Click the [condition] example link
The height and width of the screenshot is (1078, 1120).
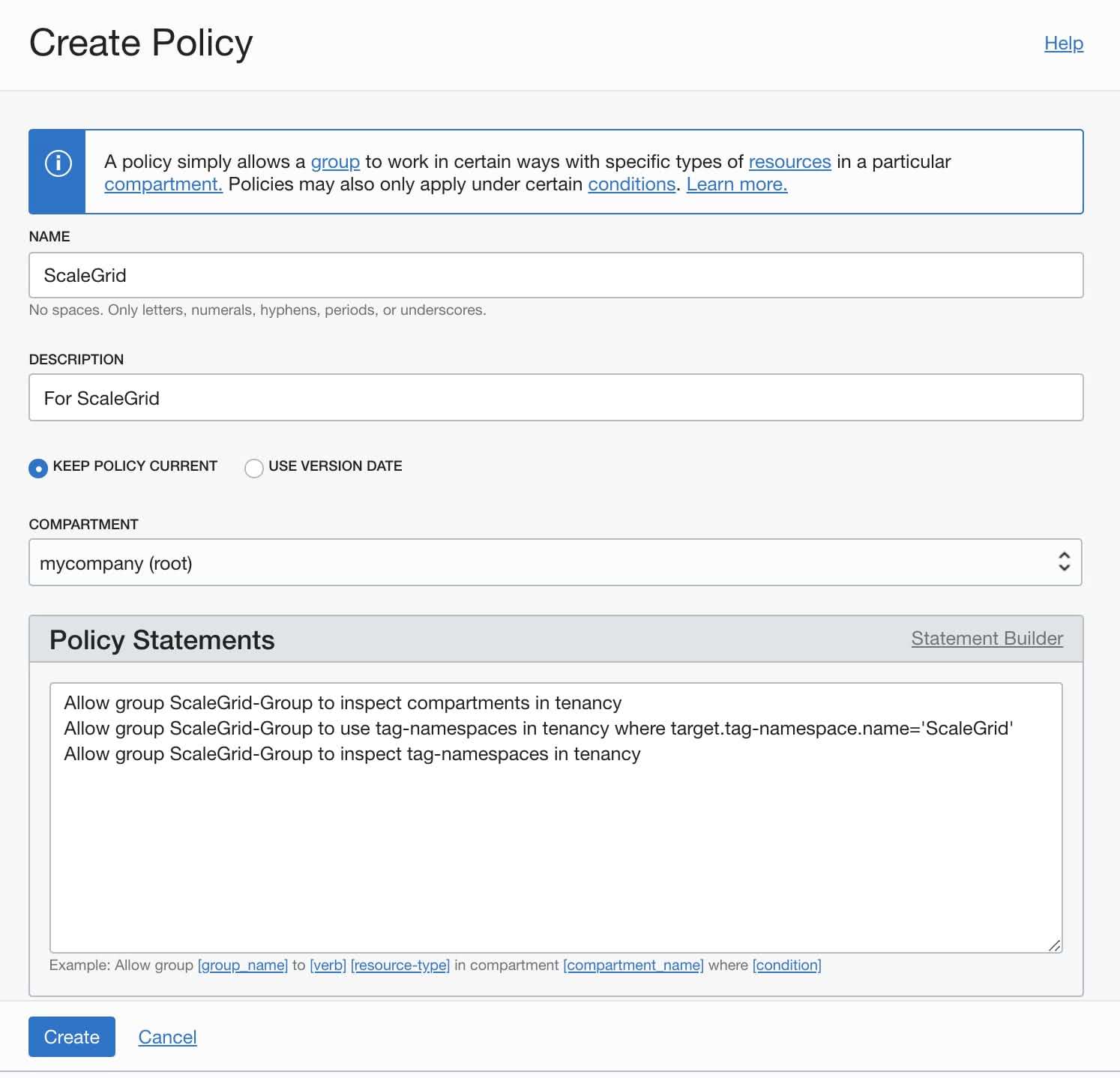tap(787, 966)
